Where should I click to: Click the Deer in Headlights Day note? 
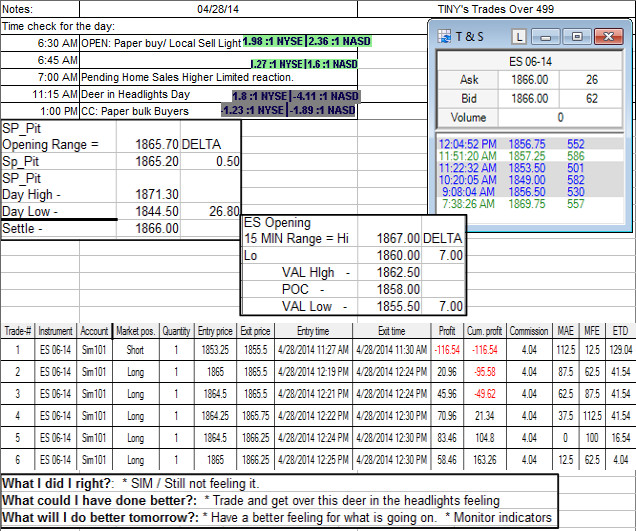coord(135,94)
